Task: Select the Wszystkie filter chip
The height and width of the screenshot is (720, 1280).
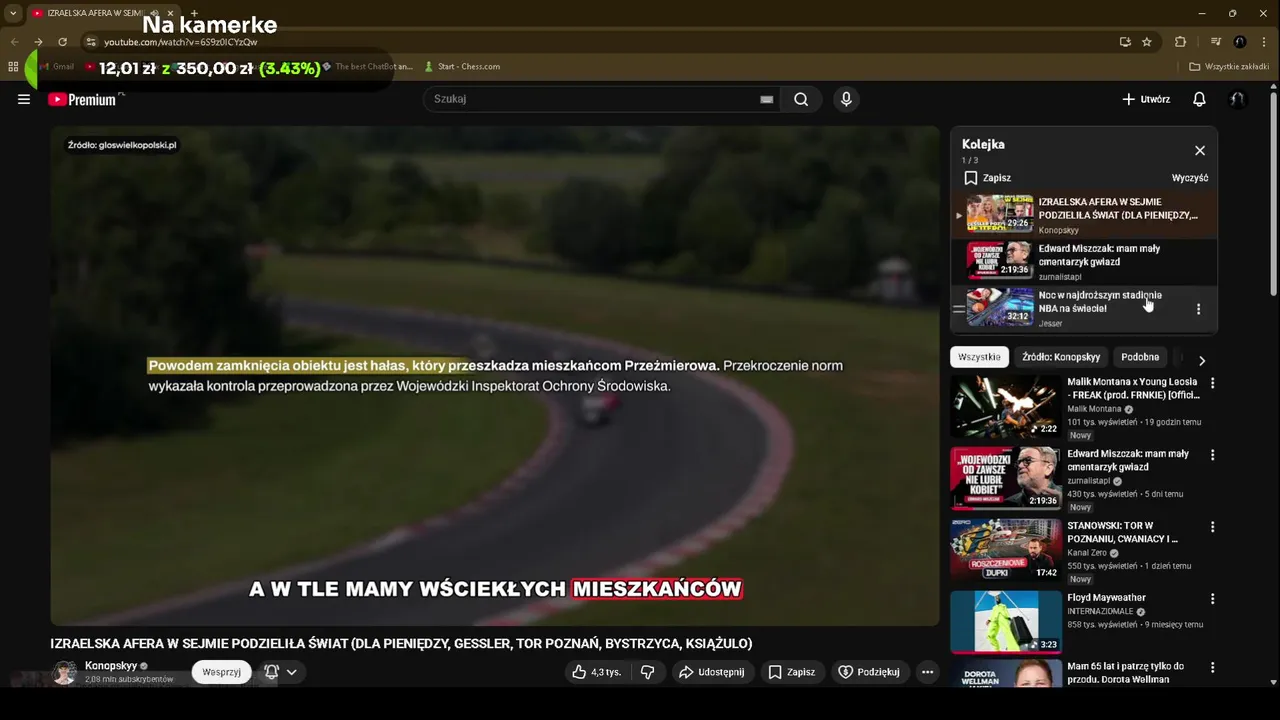Action: [x=979, y=357]
